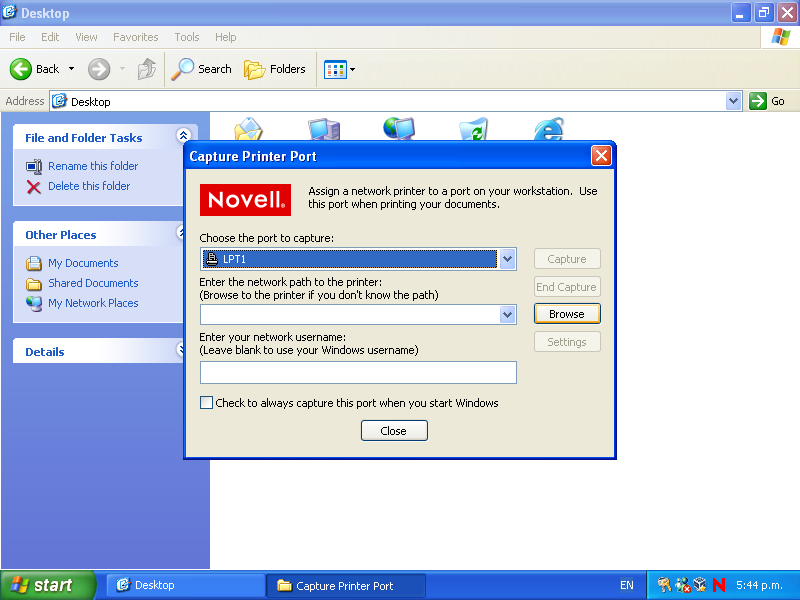The image size is (800, 600).
Task: Click the Windows flag logo throbber
Action: click(x=781, y=37)
